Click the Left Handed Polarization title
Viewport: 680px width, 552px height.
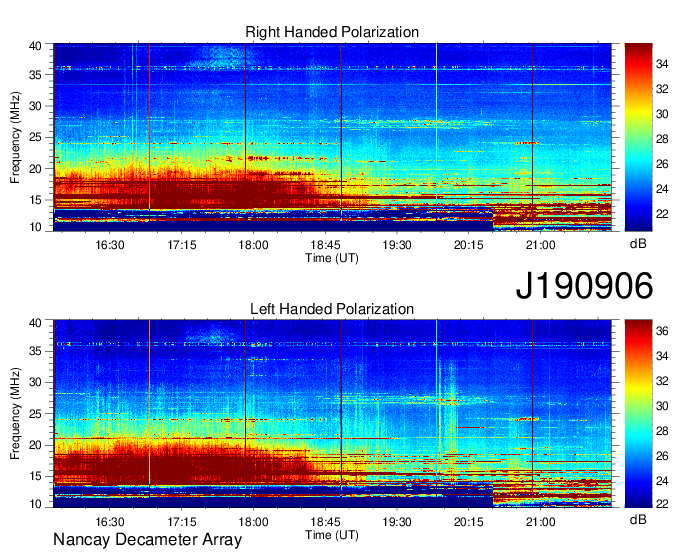coord(332,309)
